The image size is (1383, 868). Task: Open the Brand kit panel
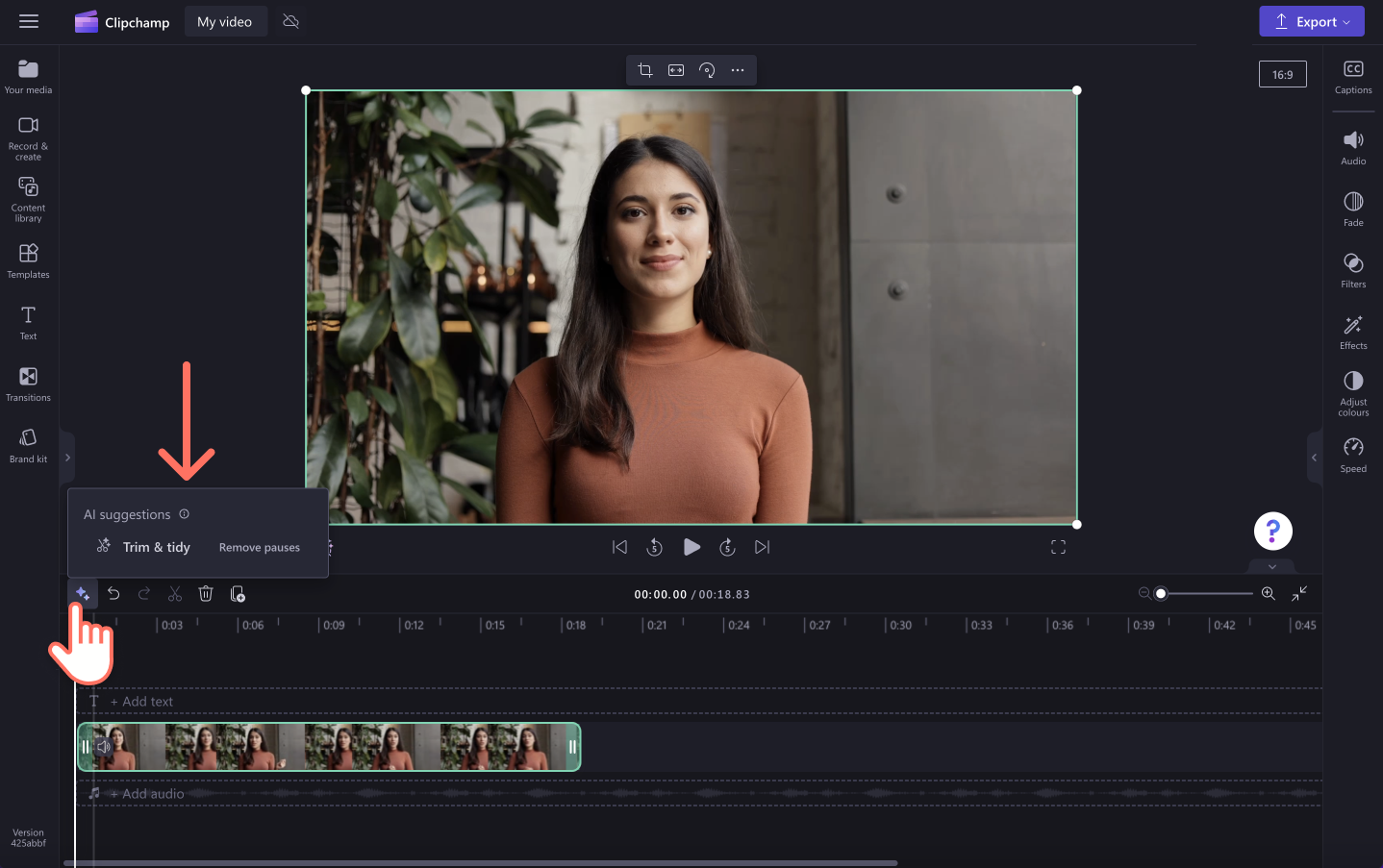(28, 446)
